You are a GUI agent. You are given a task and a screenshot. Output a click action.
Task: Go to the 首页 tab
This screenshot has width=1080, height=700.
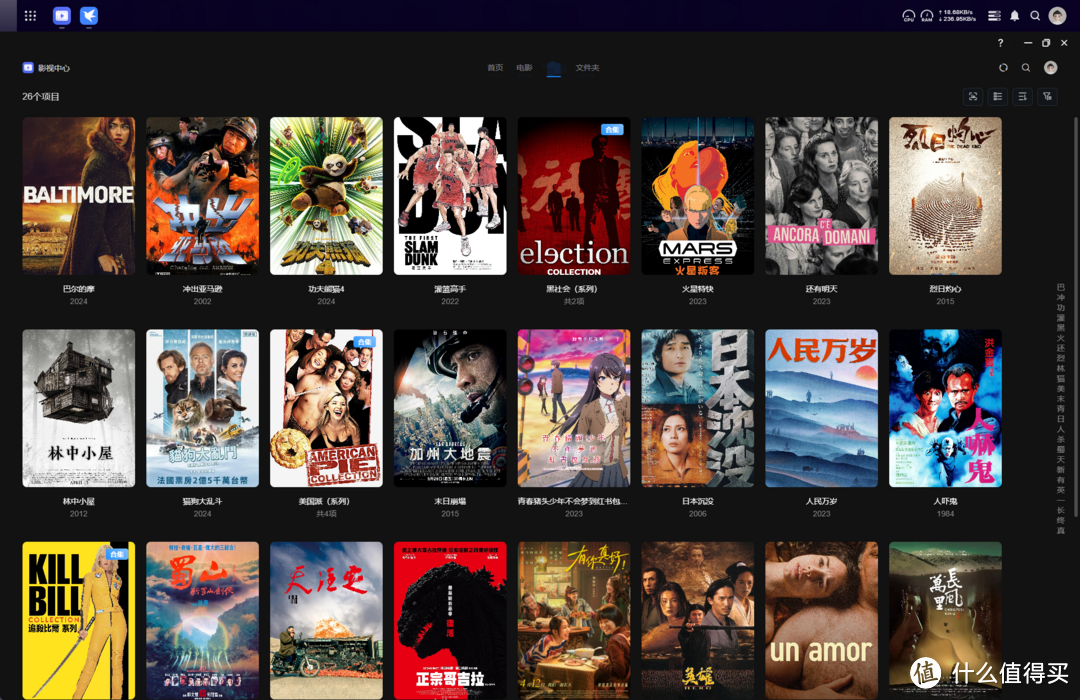point(495,68)
